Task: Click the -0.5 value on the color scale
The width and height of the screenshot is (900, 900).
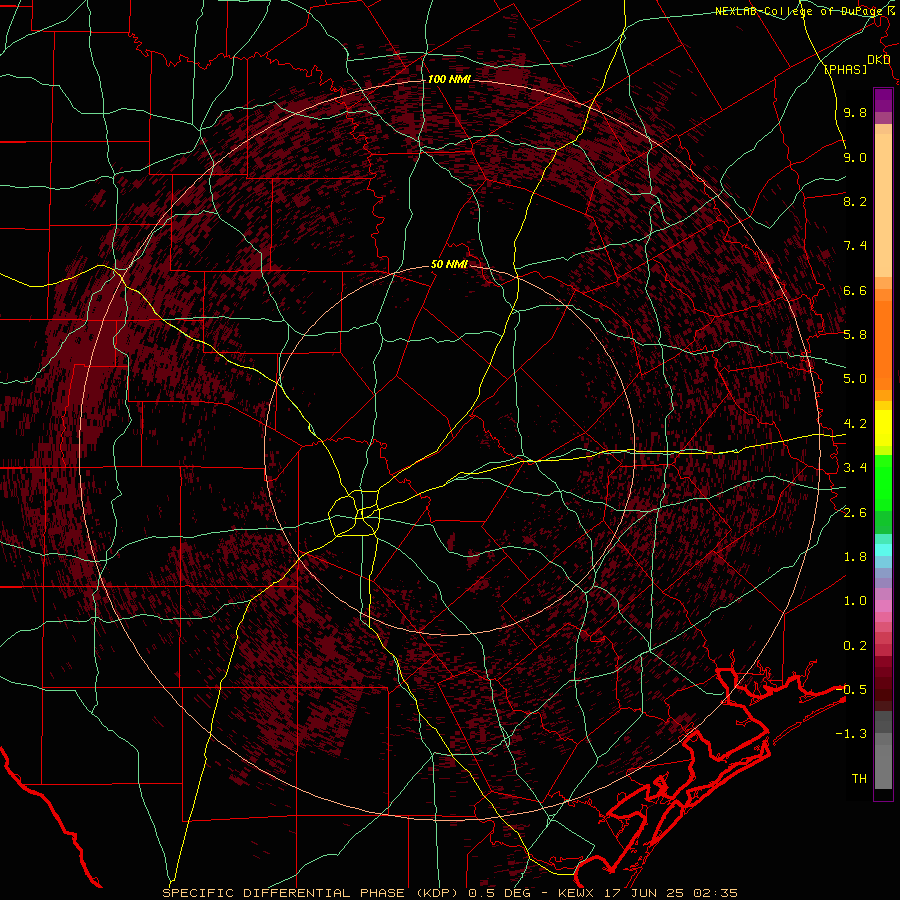Action: coord(851,689)
